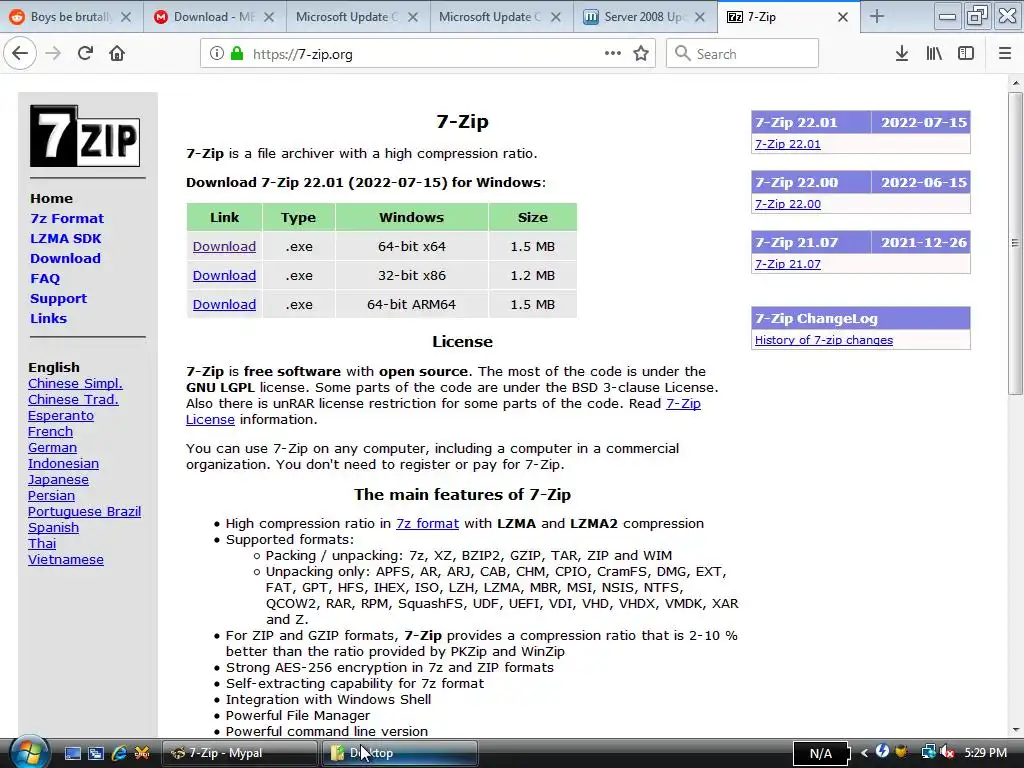The width and height of the screenshot is (1024, 768).
Task: Click the green secure padlock icon
Action: [x=236, y=54]
